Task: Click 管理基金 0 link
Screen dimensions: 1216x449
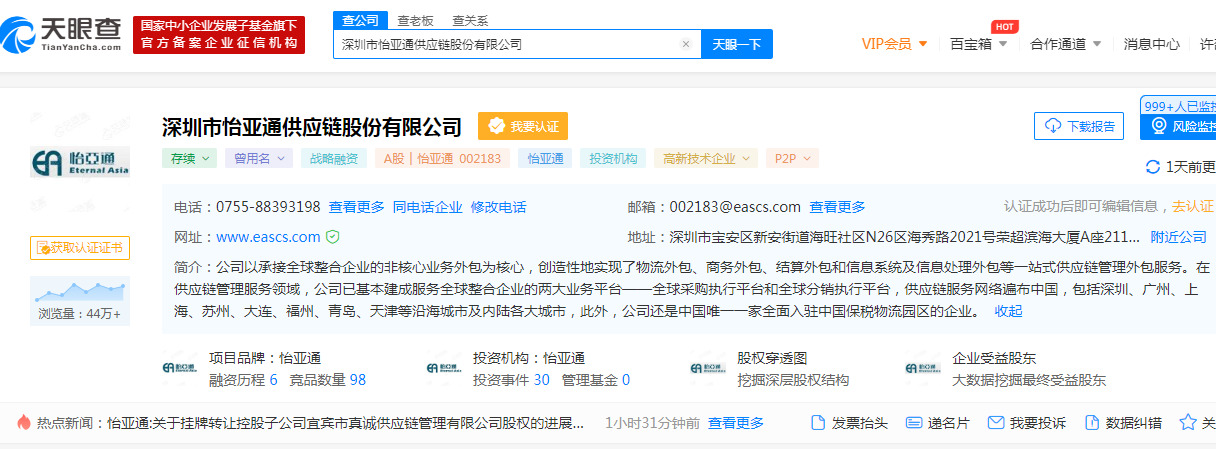Action: pyautogui.click(x=596, y=380)
